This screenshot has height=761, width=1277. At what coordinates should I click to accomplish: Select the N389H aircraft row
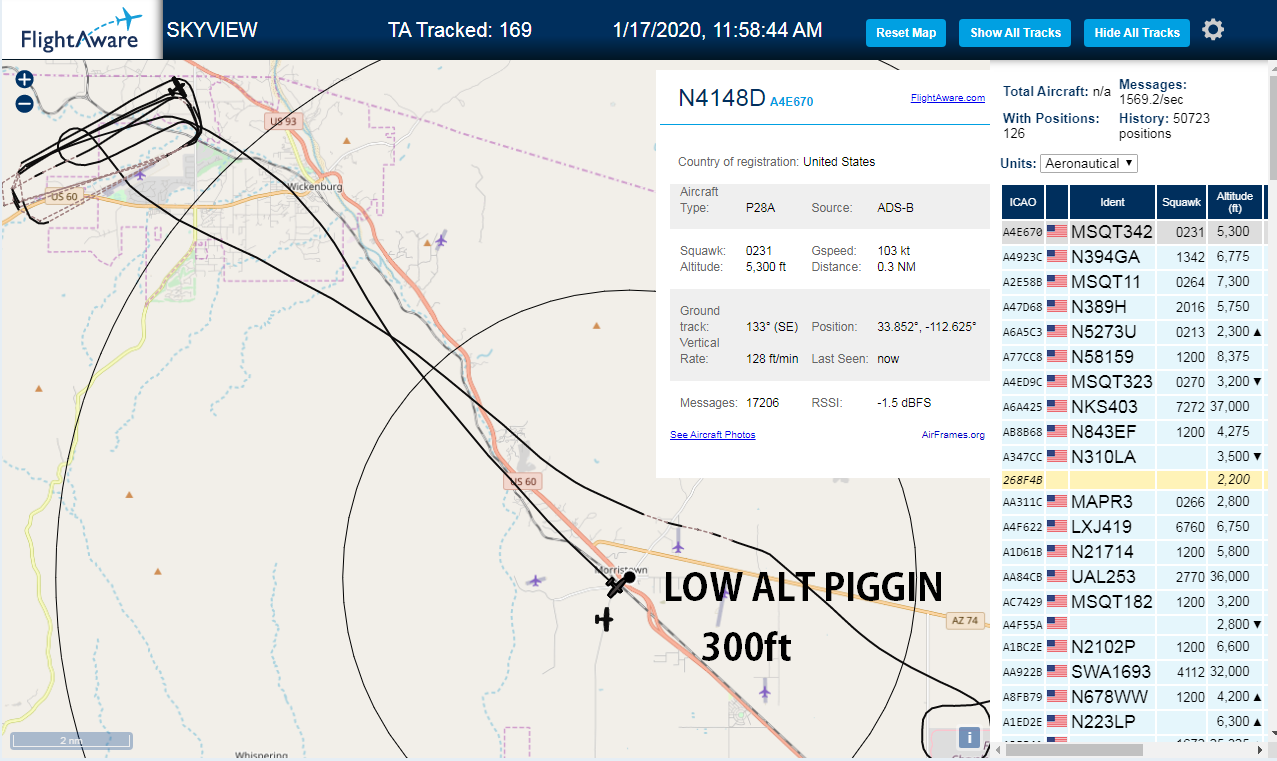[x=1133, y=307]
